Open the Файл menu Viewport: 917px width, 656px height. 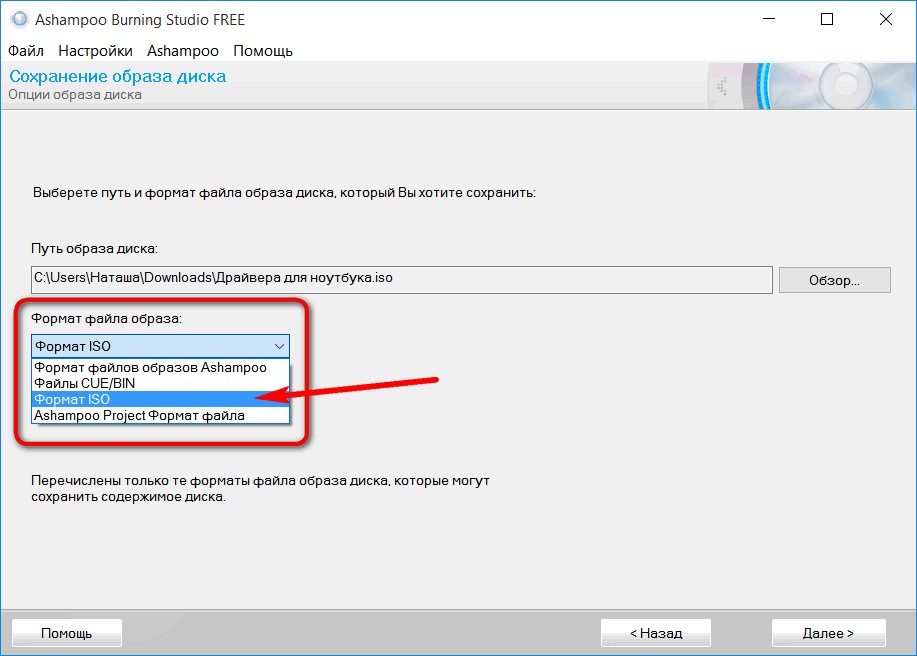coord(26,50)
